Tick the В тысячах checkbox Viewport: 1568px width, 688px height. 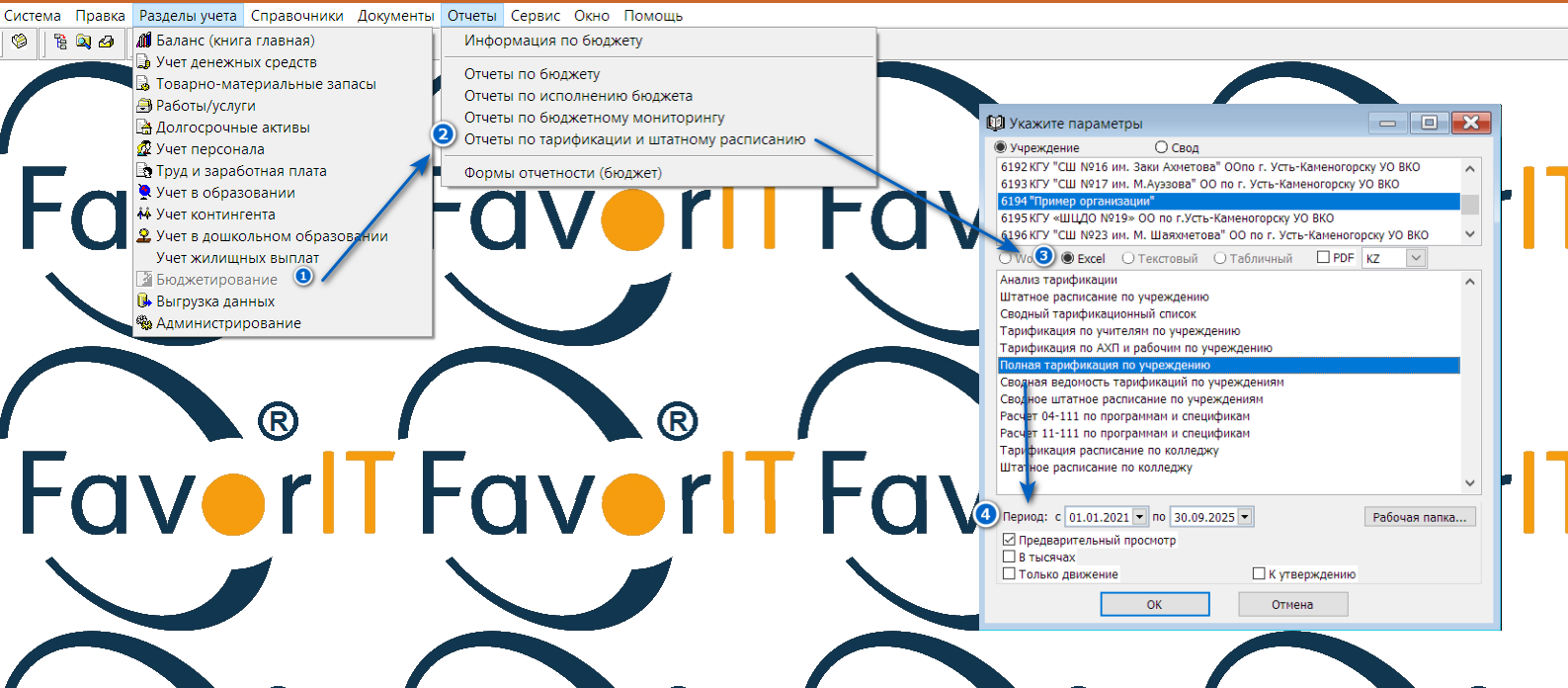tap(1009, 557)
